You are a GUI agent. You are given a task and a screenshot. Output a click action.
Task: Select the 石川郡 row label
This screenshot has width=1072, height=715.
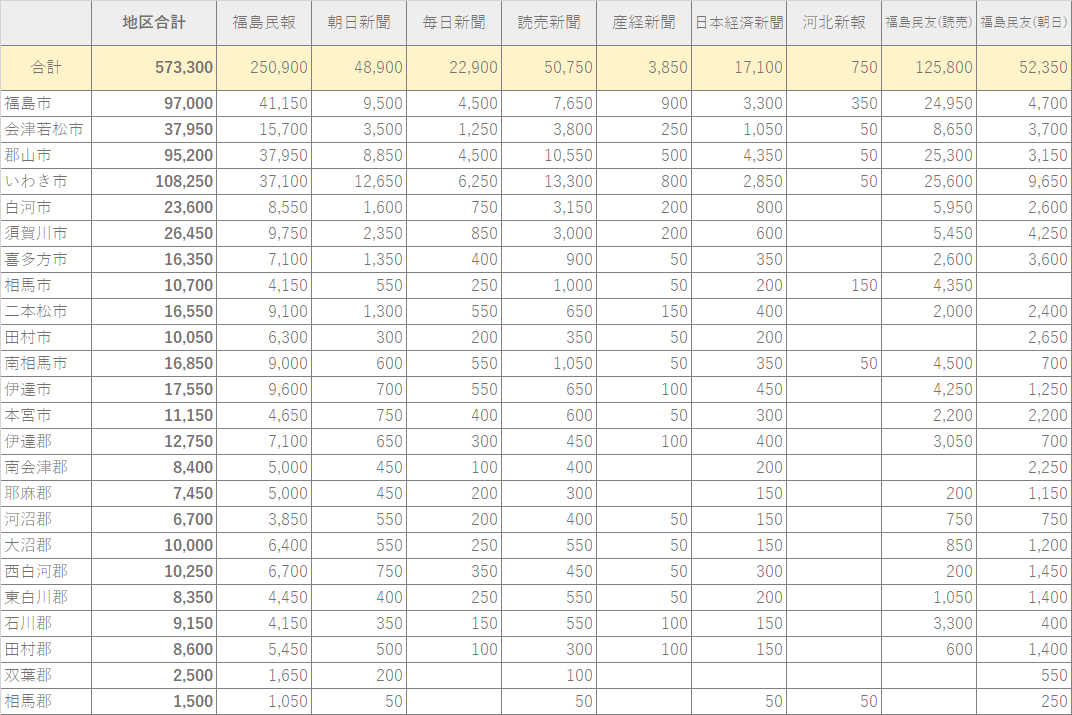[46, 623]
